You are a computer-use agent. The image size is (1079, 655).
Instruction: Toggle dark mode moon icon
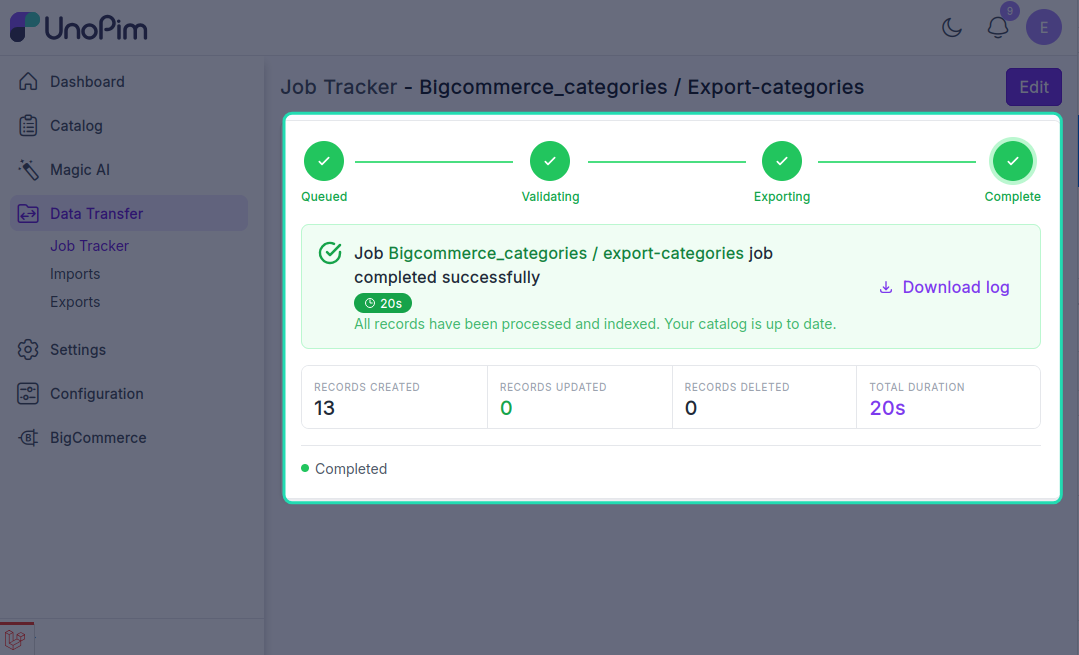(952, 28)
